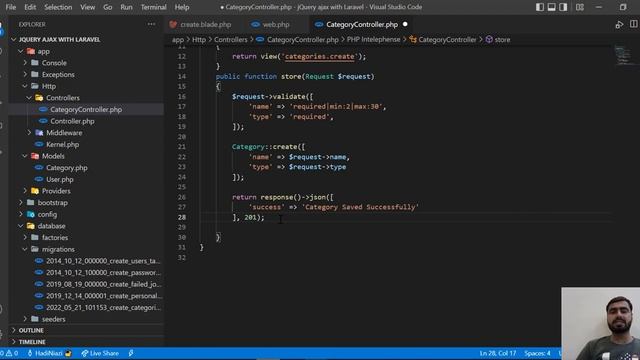
Task: Click the Controllers breadcrumb segment
Action: click(x=231, y=40)
